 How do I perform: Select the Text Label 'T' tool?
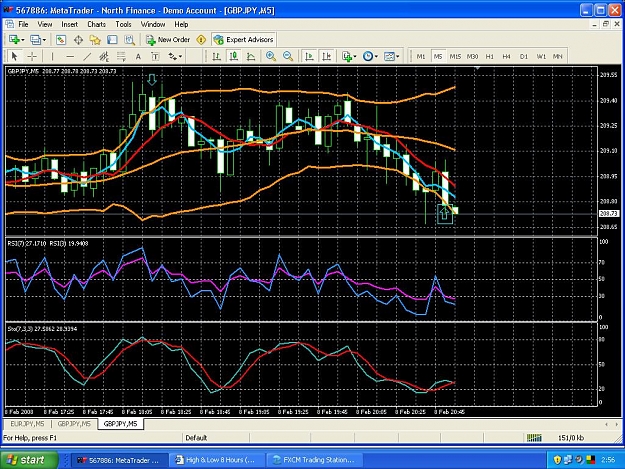pyautogui.click(x=155, y=57)
